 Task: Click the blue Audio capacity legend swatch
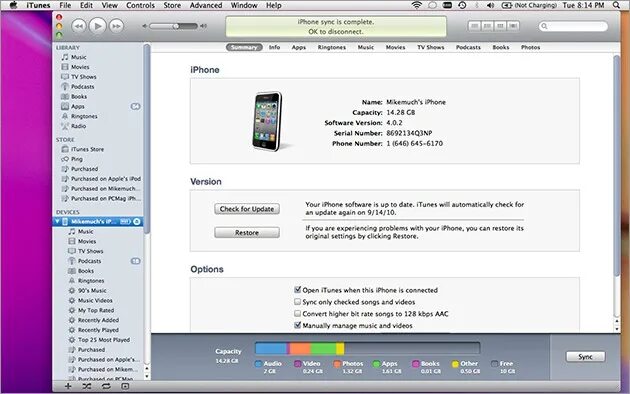pyautogui.click(x=258, y=364)
